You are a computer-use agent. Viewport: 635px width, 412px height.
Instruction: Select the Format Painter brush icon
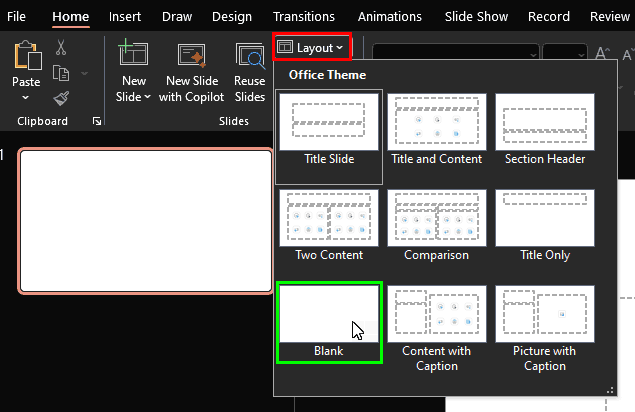[x=61, y=97]
